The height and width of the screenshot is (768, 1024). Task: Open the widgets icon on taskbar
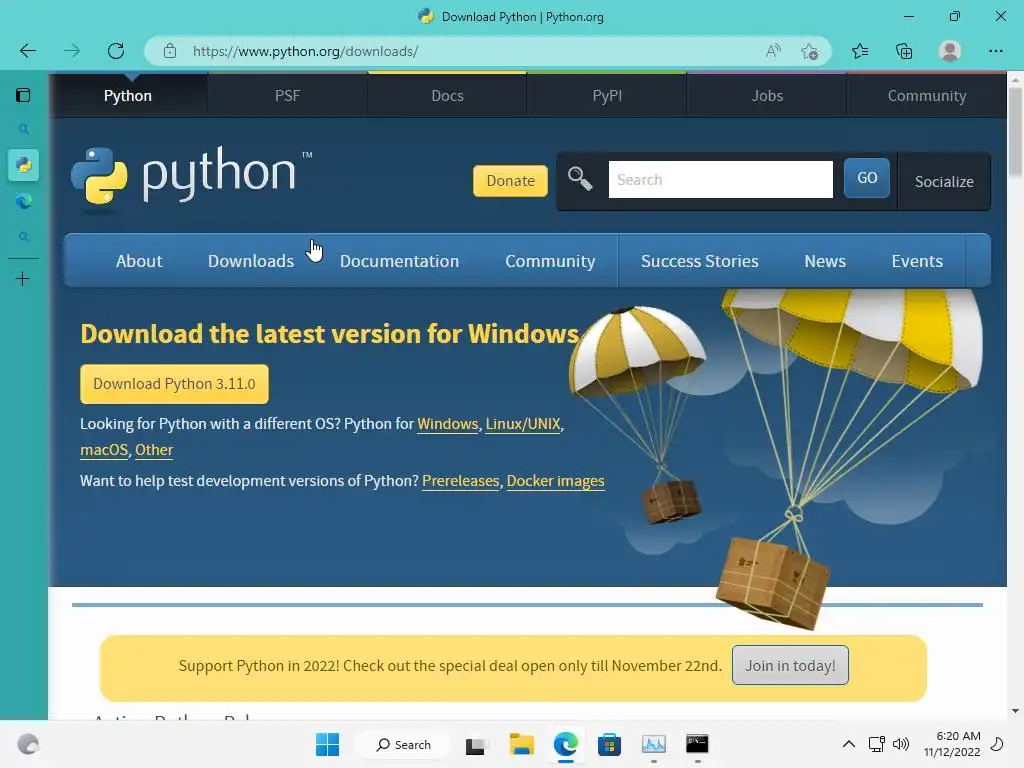click(28, 744)
